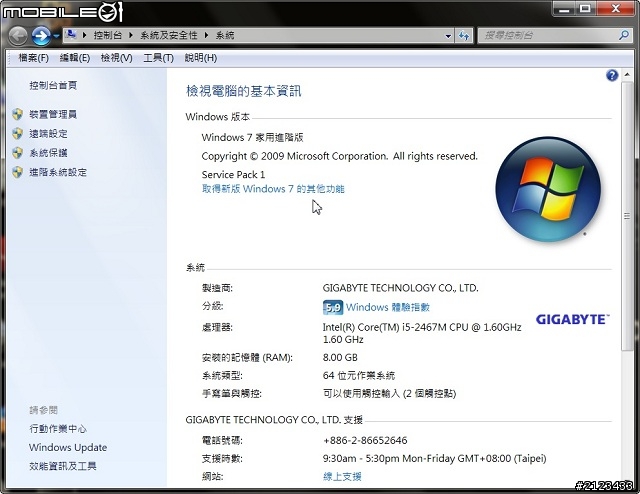640x494 pixels.
Task: Select 控制台 in the address breadcrumb
Action: click(107, 36)
